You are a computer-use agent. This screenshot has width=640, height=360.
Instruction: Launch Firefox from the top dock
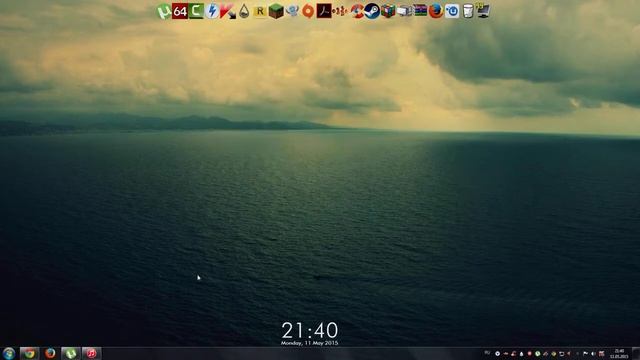(x=436, y=11)
